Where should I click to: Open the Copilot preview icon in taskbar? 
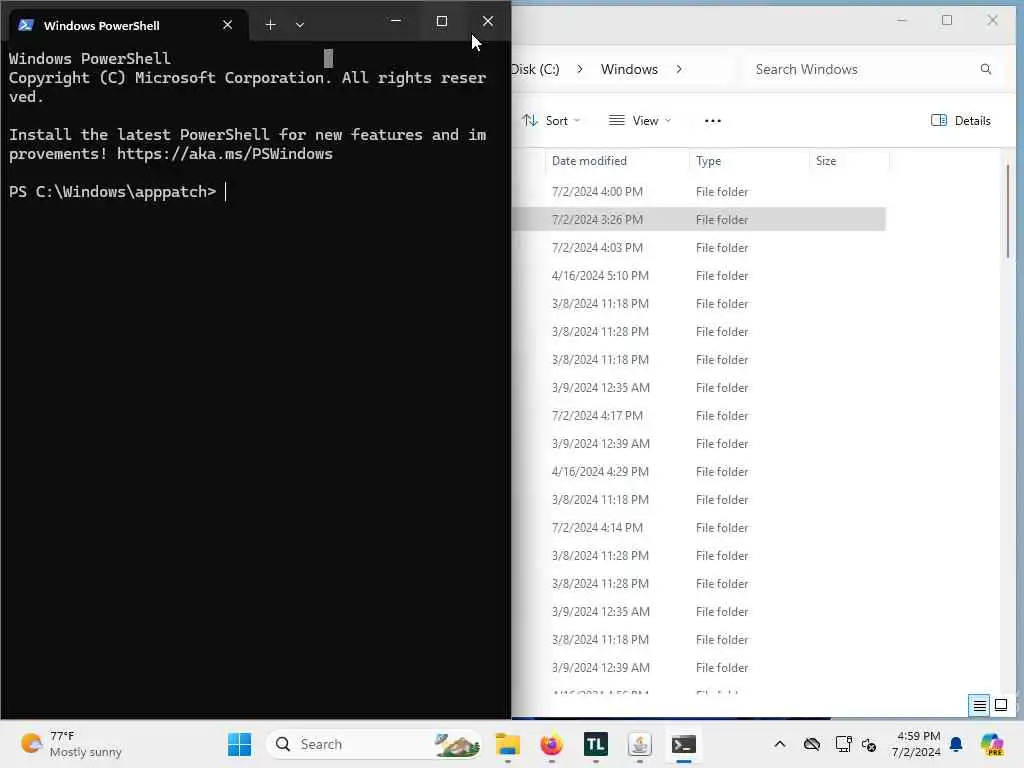click(992, 744)
